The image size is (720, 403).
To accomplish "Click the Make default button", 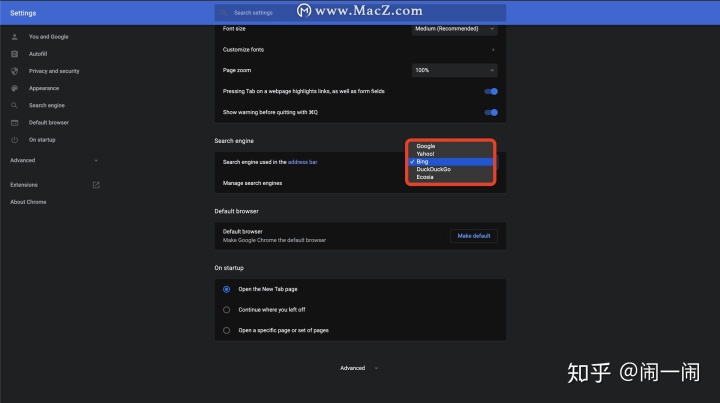I will click(474, 236).
